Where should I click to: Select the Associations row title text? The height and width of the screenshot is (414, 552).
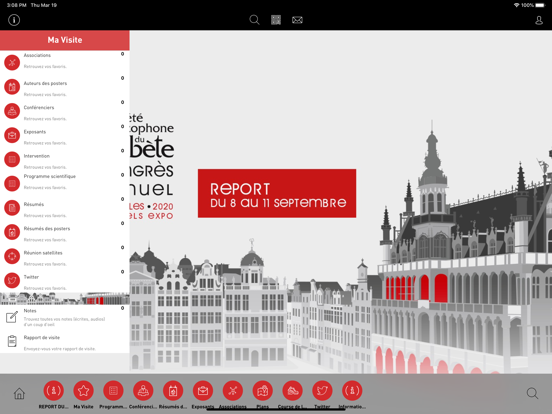(37, 55)
